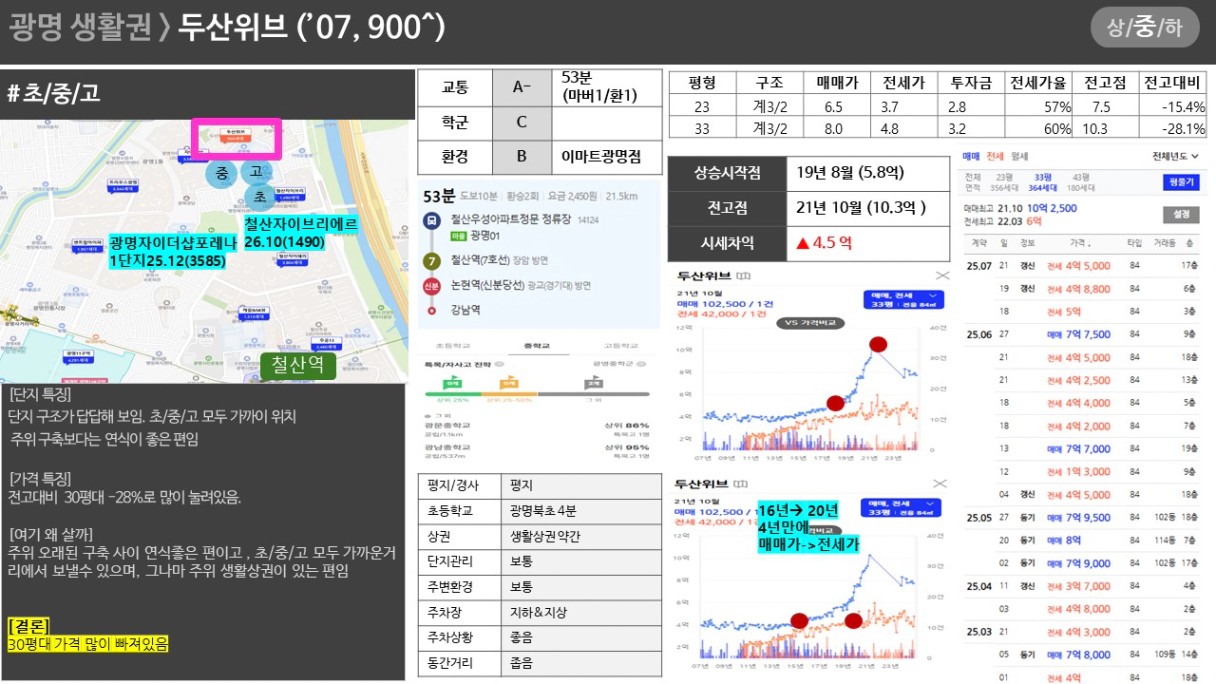Image resolution: width=1216 pixels, height=684 pixels.
Task: Click the '매매 7억 9,500' transaction row
Action: click(1083, 517)
